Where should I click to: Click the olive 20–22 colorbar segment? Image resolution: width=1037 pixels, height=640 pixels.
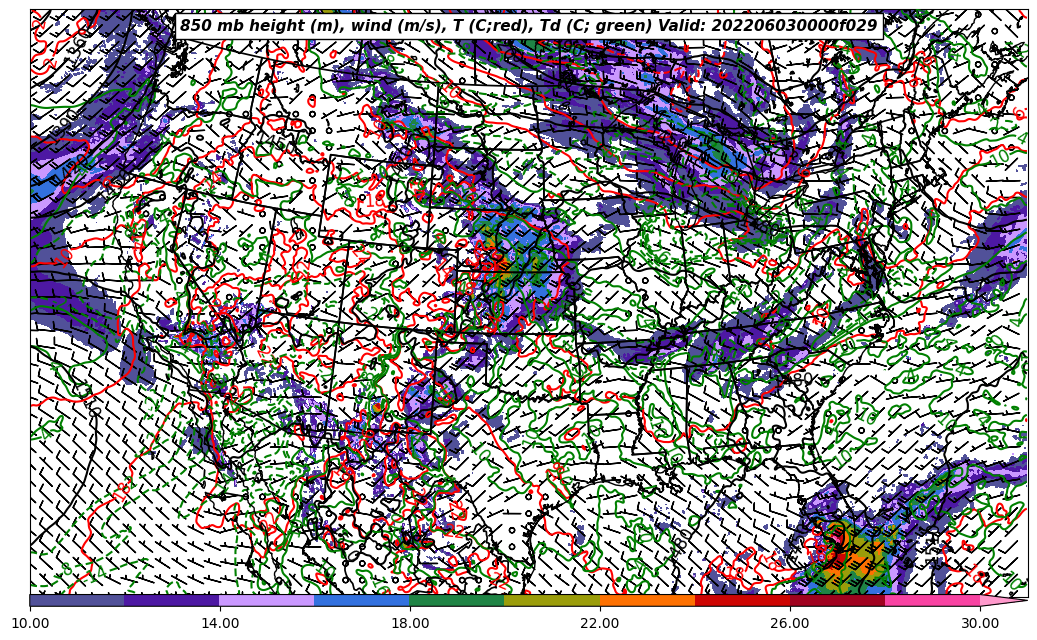[x=552, y=600]
